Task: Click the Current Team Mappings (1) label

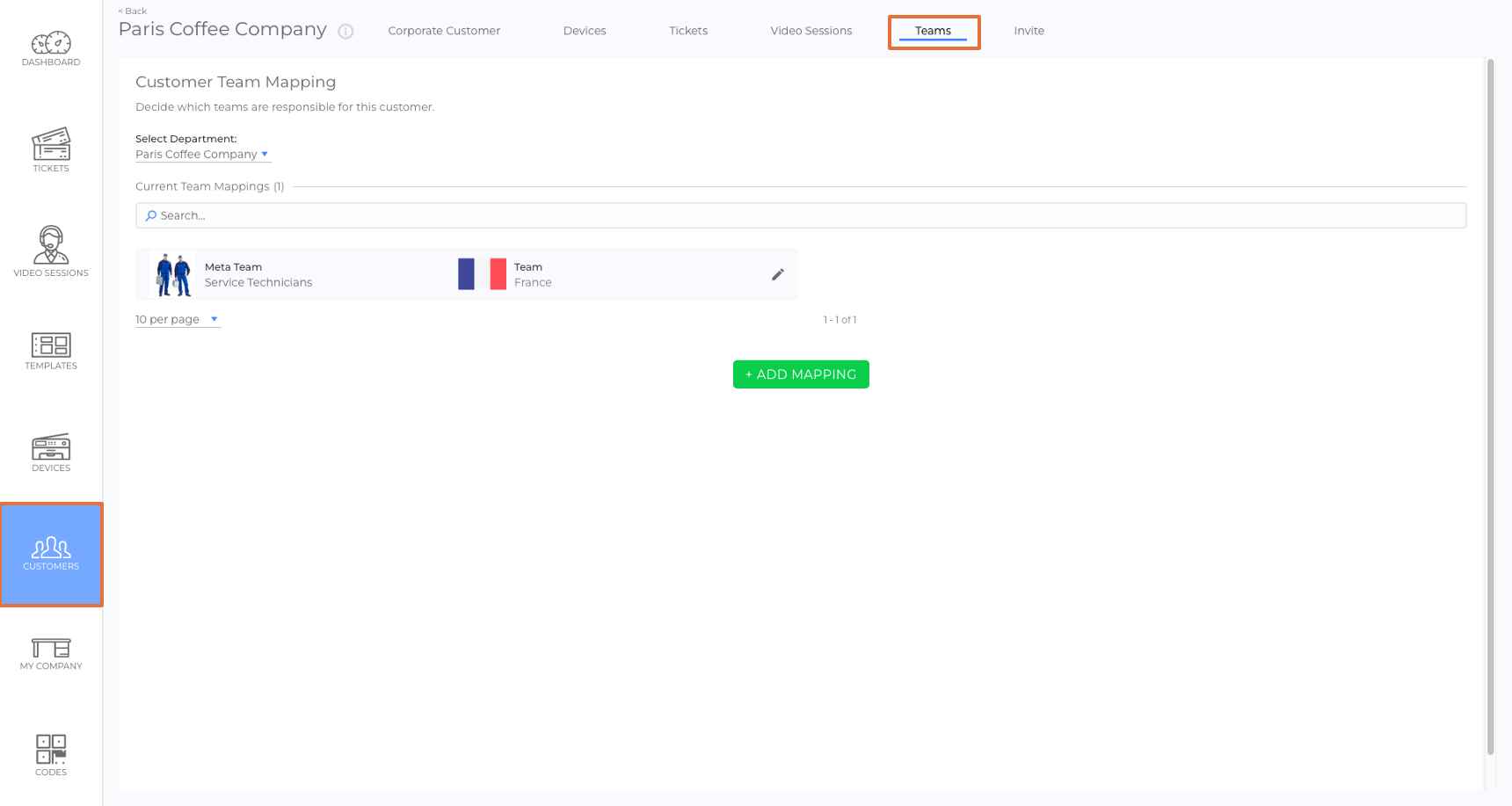Action: (x=210, y=186)
